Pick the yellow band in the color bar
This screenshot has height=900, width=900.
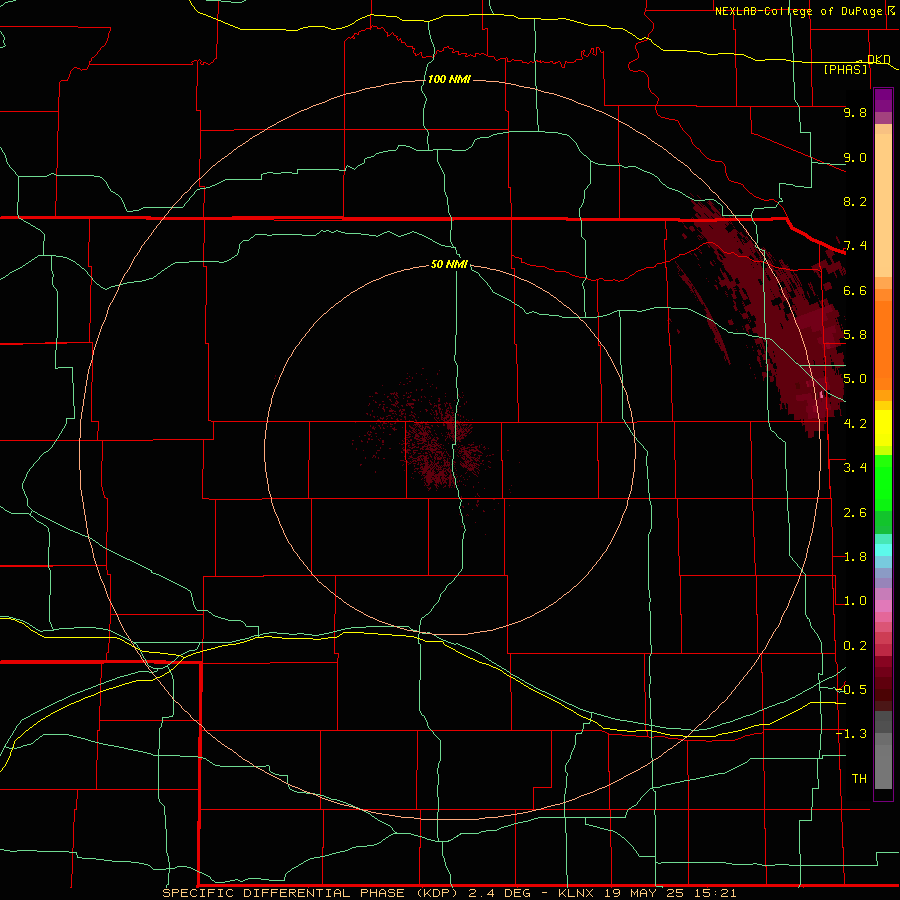(x=883, y=428)
